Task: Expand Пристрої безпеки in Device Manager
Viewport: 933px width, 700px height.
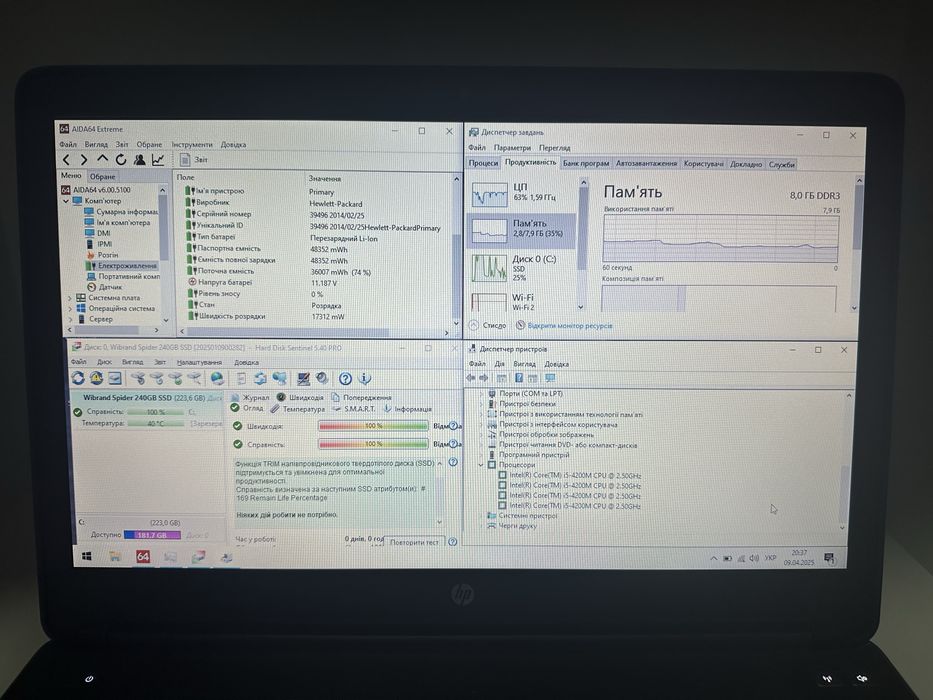Action: click(481, 404)
